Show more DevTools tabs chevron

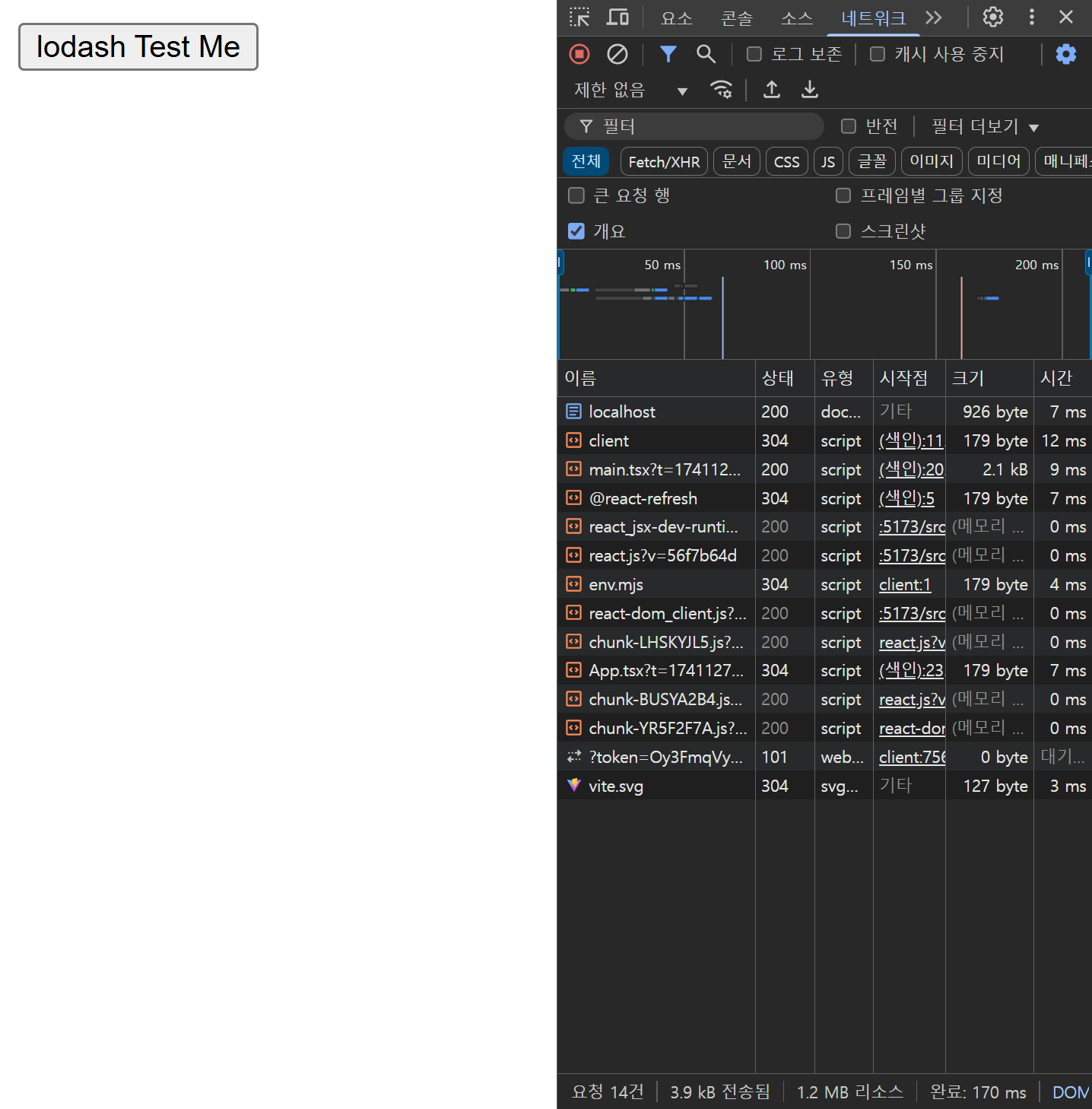click(x=934, y=17)
